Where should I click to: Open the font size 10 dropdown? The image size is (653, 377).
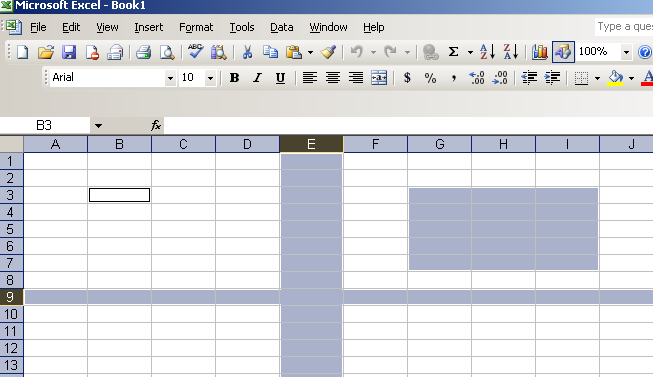(x=210, y=78)
